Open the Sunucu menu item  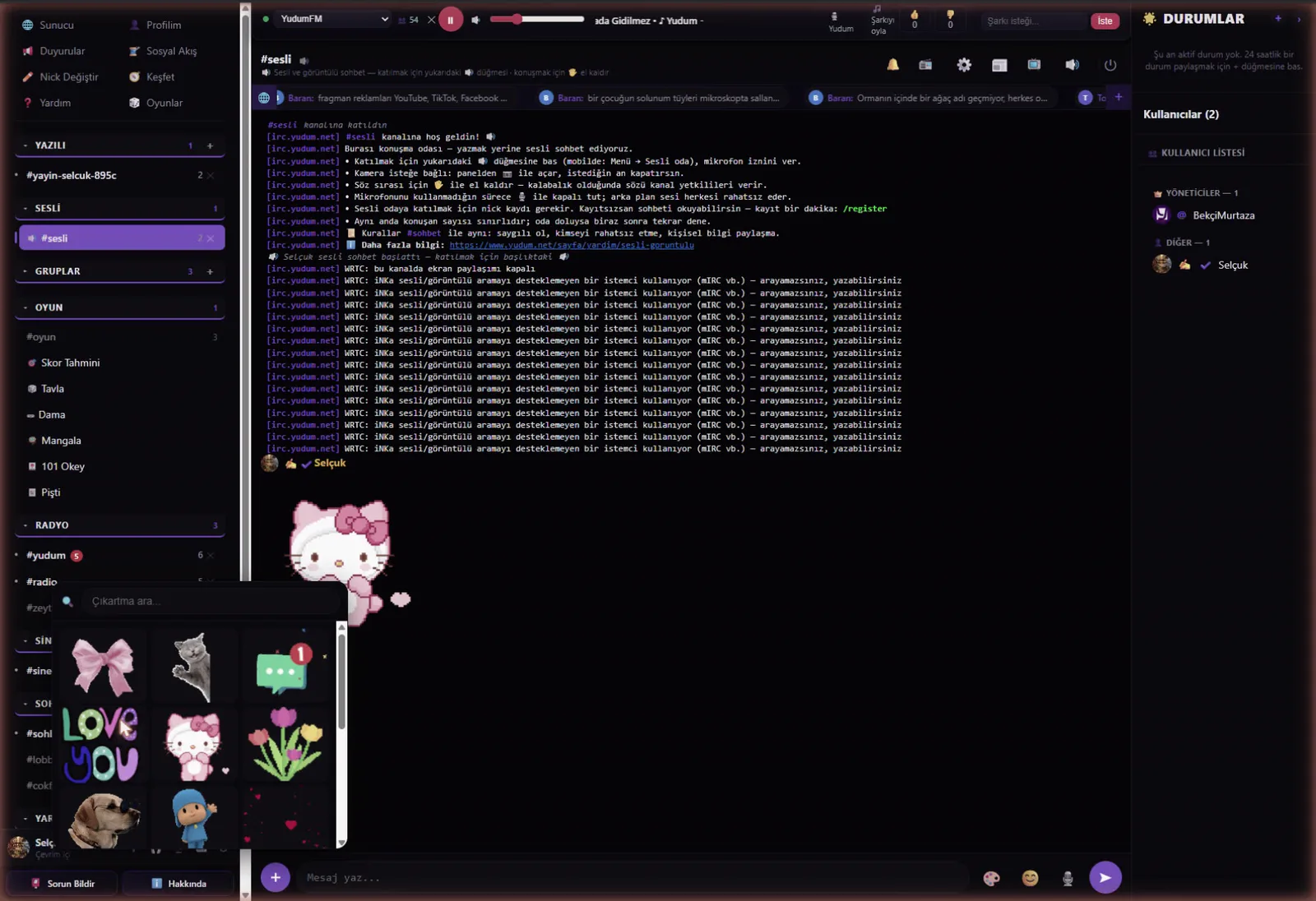(x=57, y=25)
